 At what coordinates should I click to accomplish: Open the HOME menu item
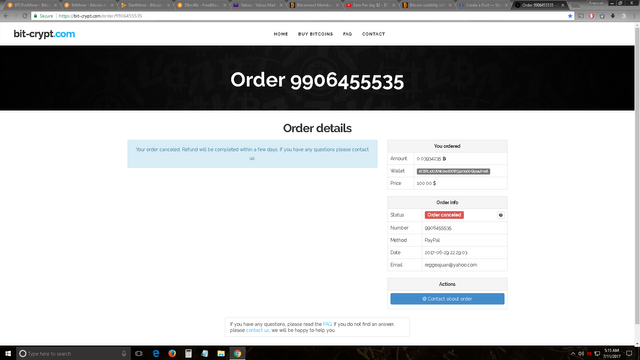pyautogui.click(x=281, y=34)
